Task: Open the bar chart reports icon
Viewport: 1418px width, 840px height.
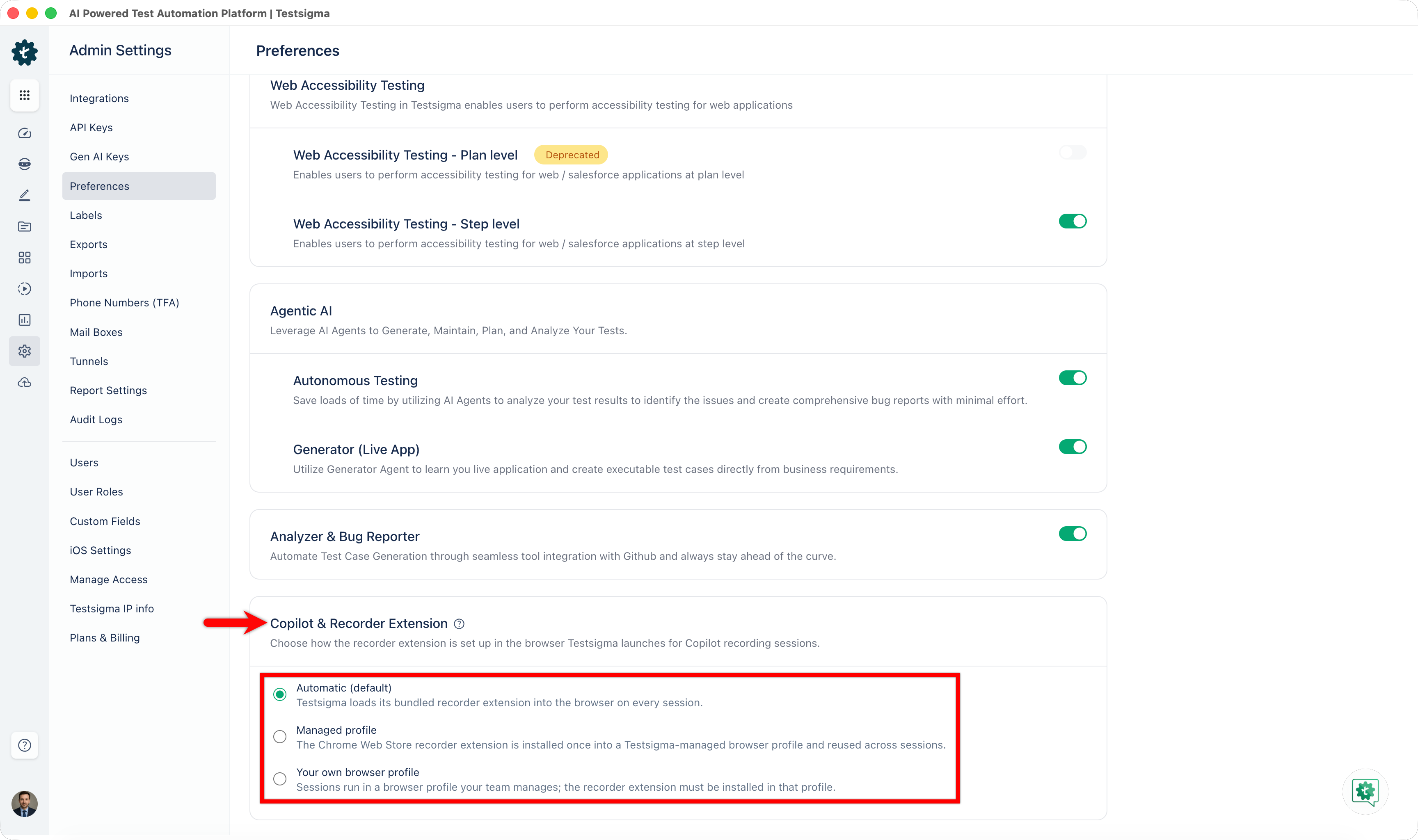Action: coord(24,320)
